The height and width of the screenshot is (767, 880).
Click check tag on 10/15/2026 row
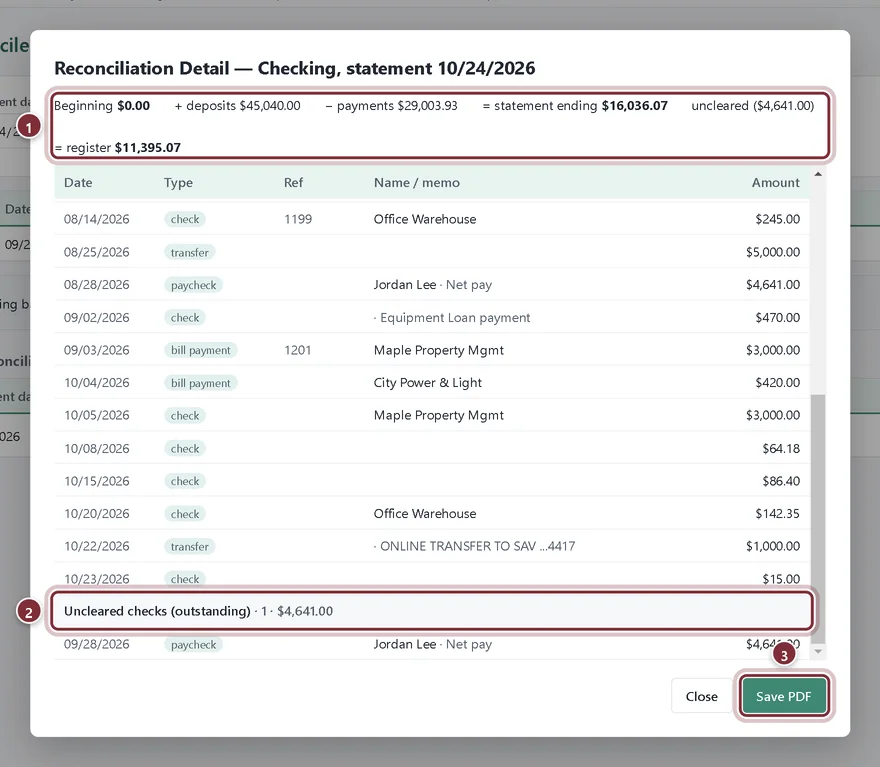tap(185, 481)
